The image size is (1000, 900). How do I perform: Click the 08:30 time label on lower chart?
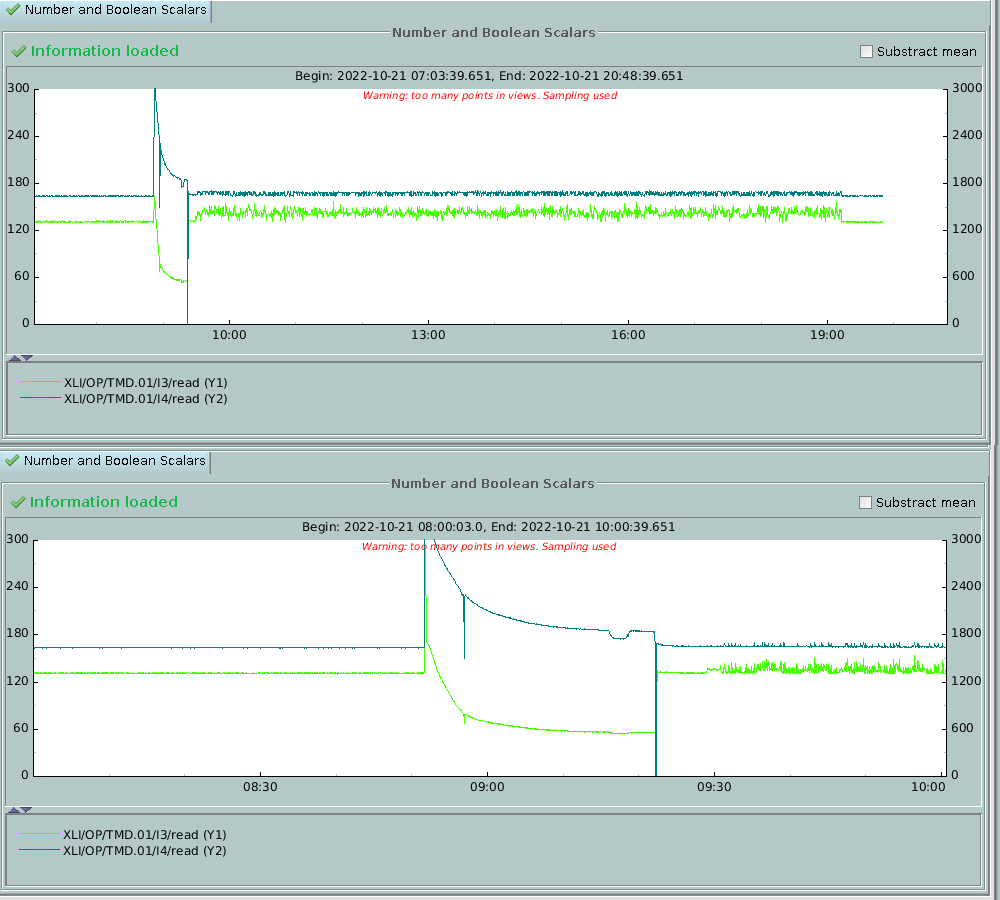tap(260, 786)
